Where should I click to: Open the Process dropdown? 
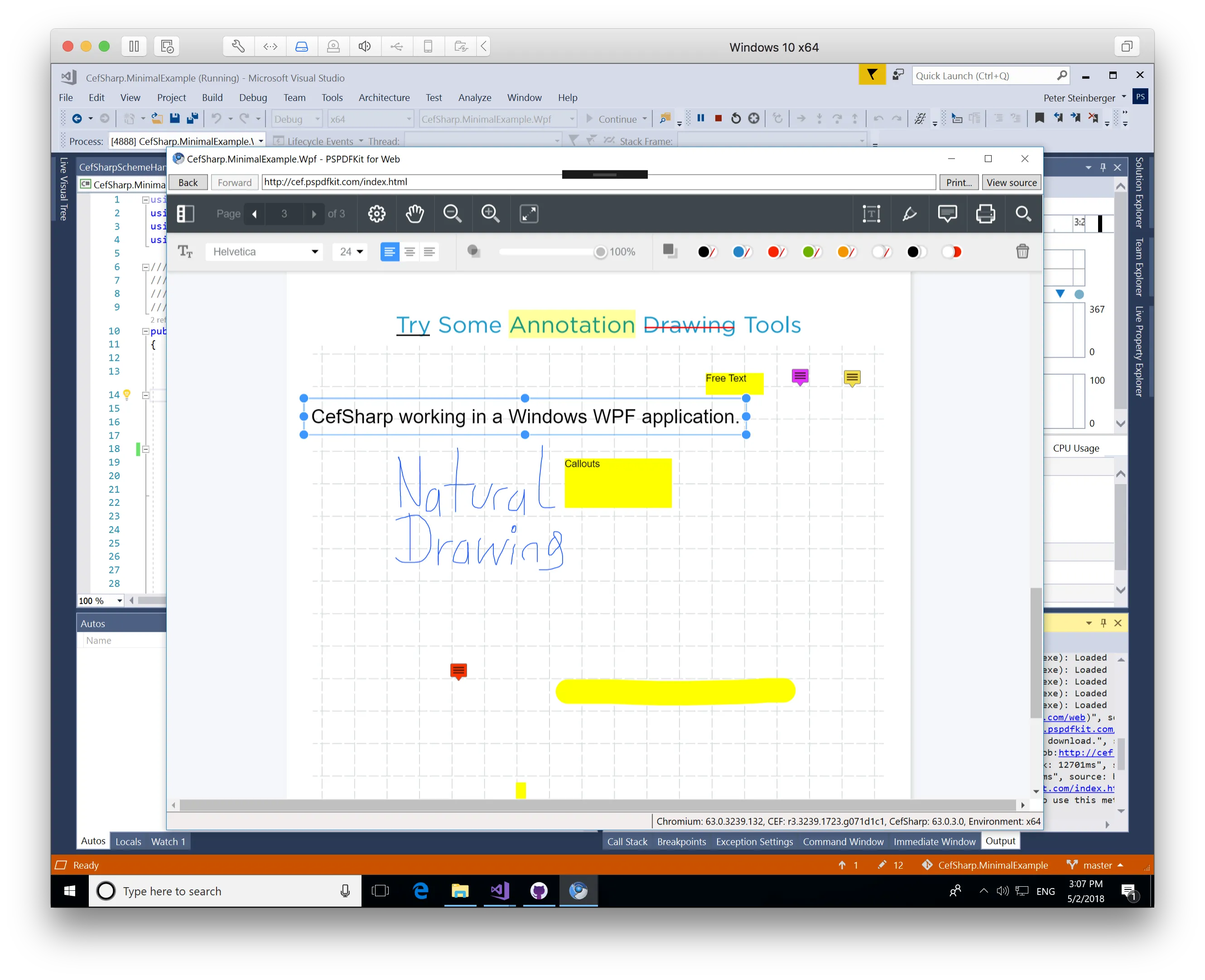(x=187, y=141)
